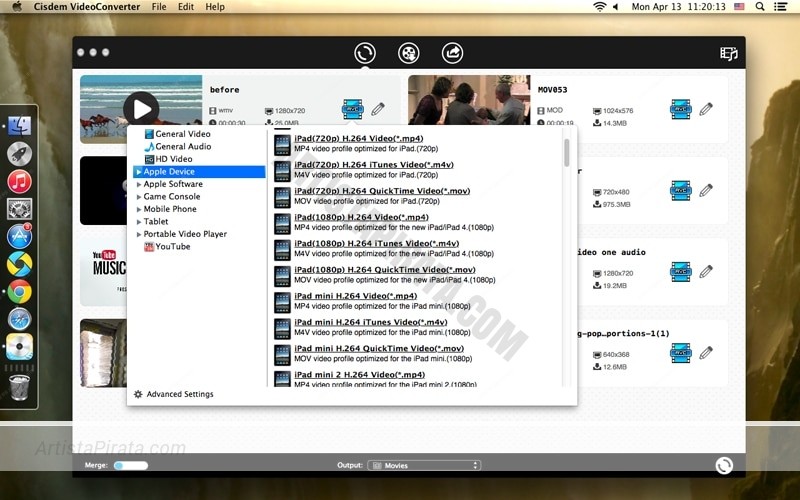Choose iPad mini H.264 QuickTime Video(*.mov)
The height and width of the screenshot is (500, 800).
tap(379, 348)
